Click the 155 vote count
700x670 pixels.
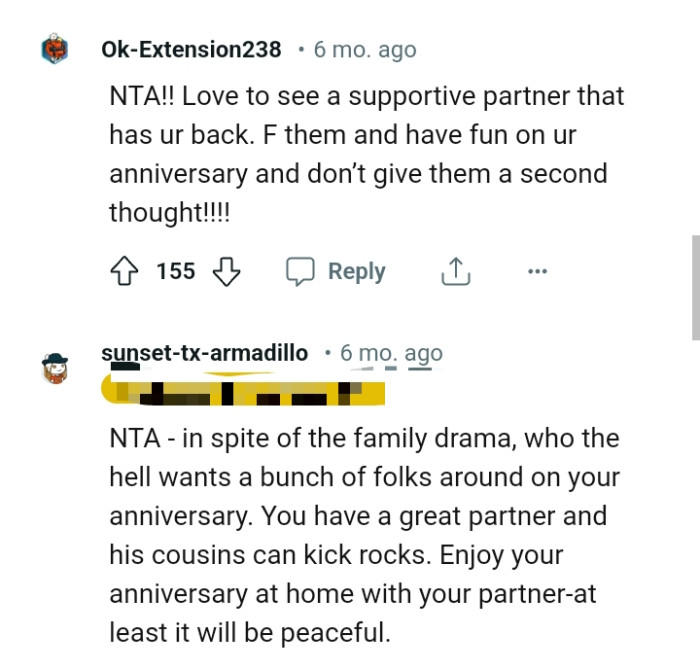click(176, 271)
